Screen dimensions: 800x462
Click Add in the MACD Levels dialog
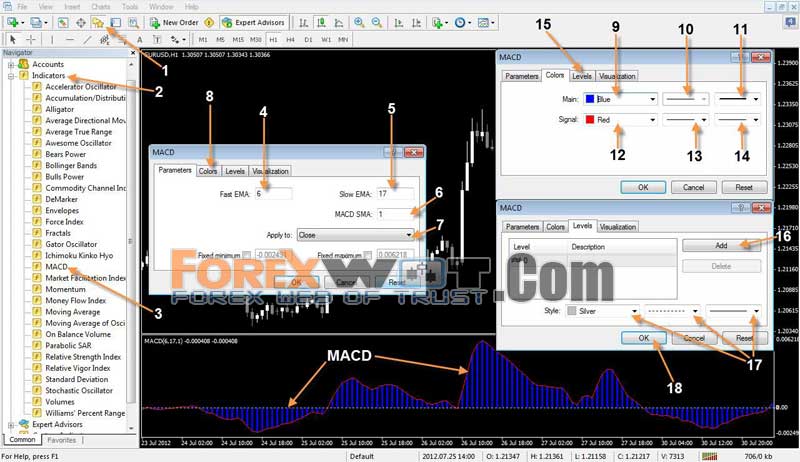click(x=721, y=246)
